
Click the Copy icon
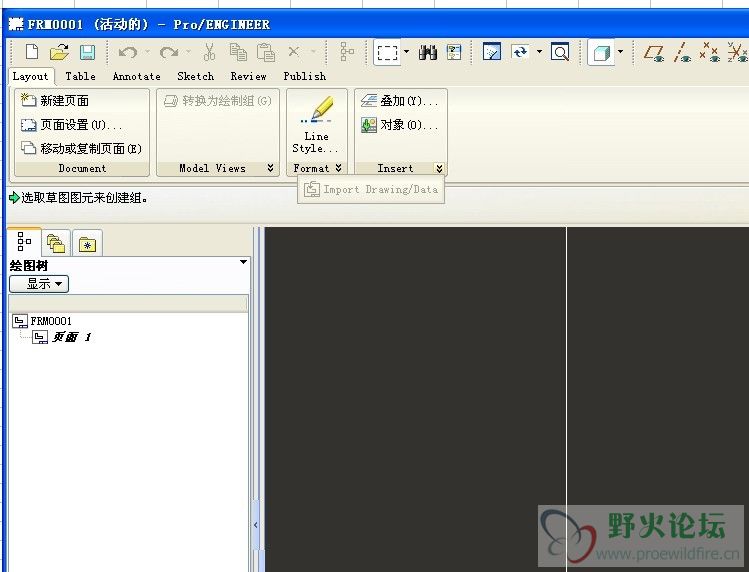tap(238, 52)
